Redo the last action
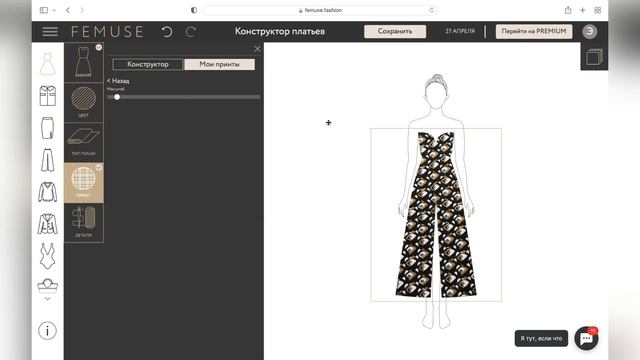 191,31
